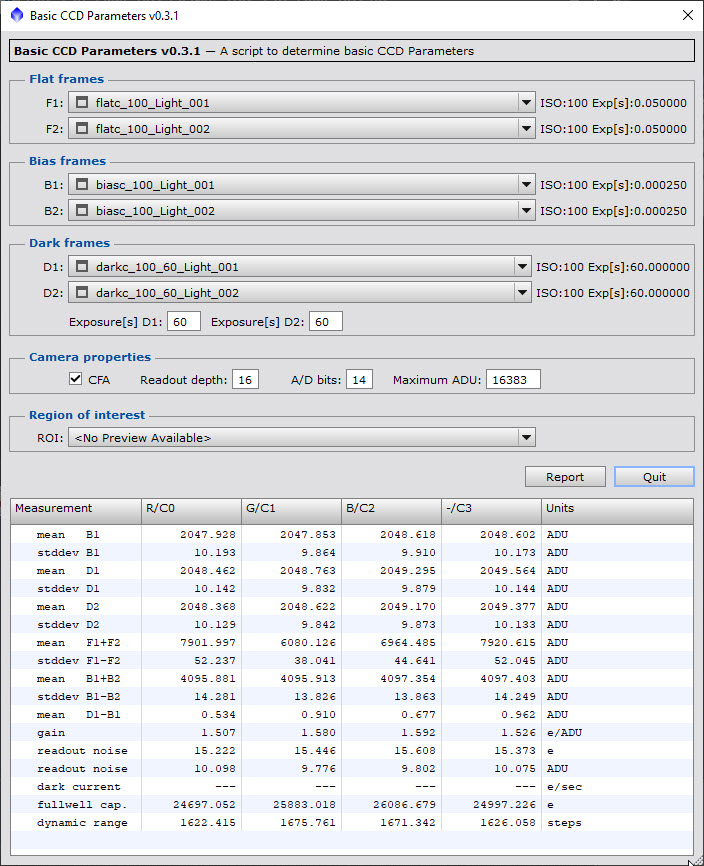Click the Measurement column header
Image resolution: width=704 pixels, height=866 pixels.
(76, 511)
